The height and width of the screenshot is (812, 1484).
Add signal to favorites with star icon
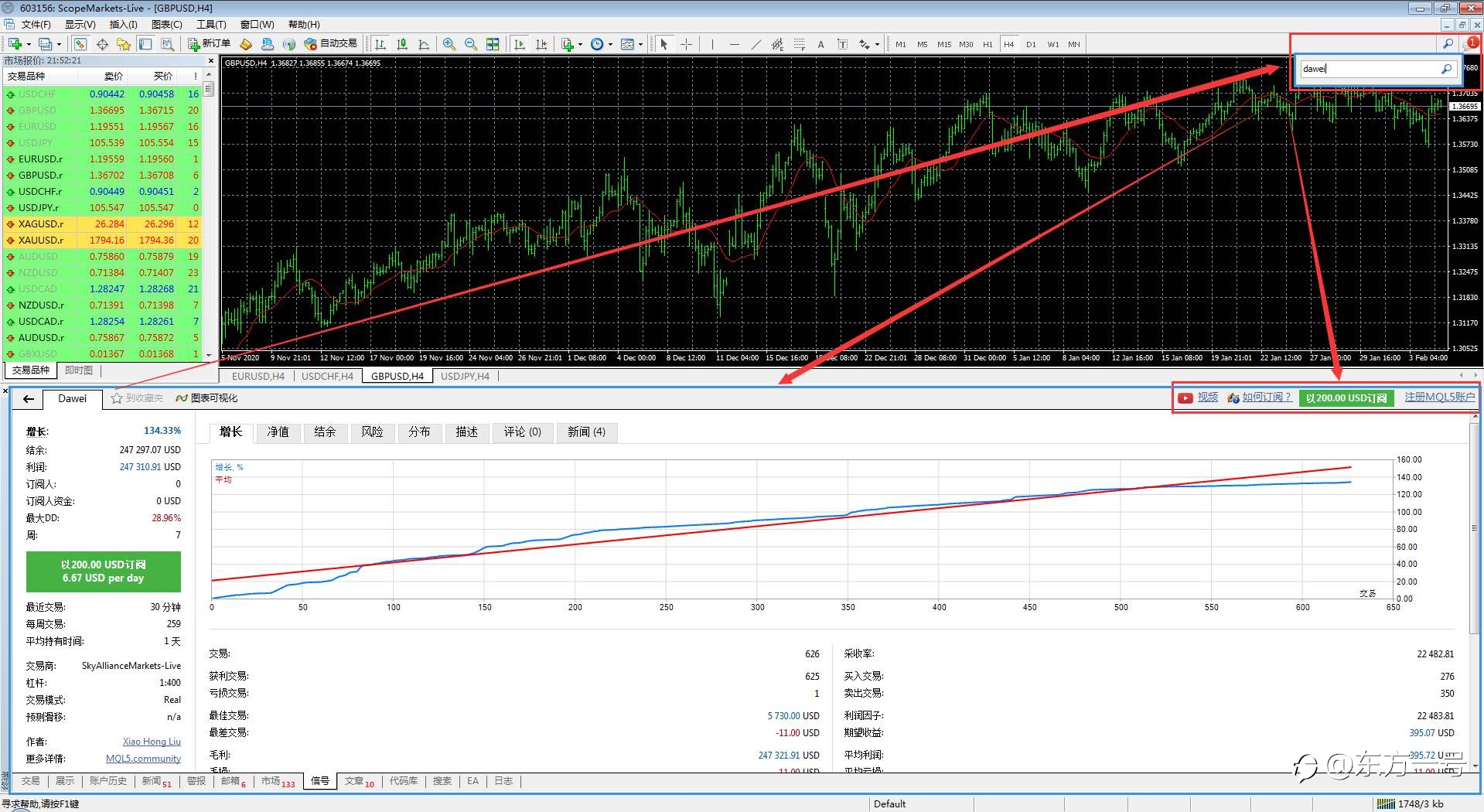point(117,398)
